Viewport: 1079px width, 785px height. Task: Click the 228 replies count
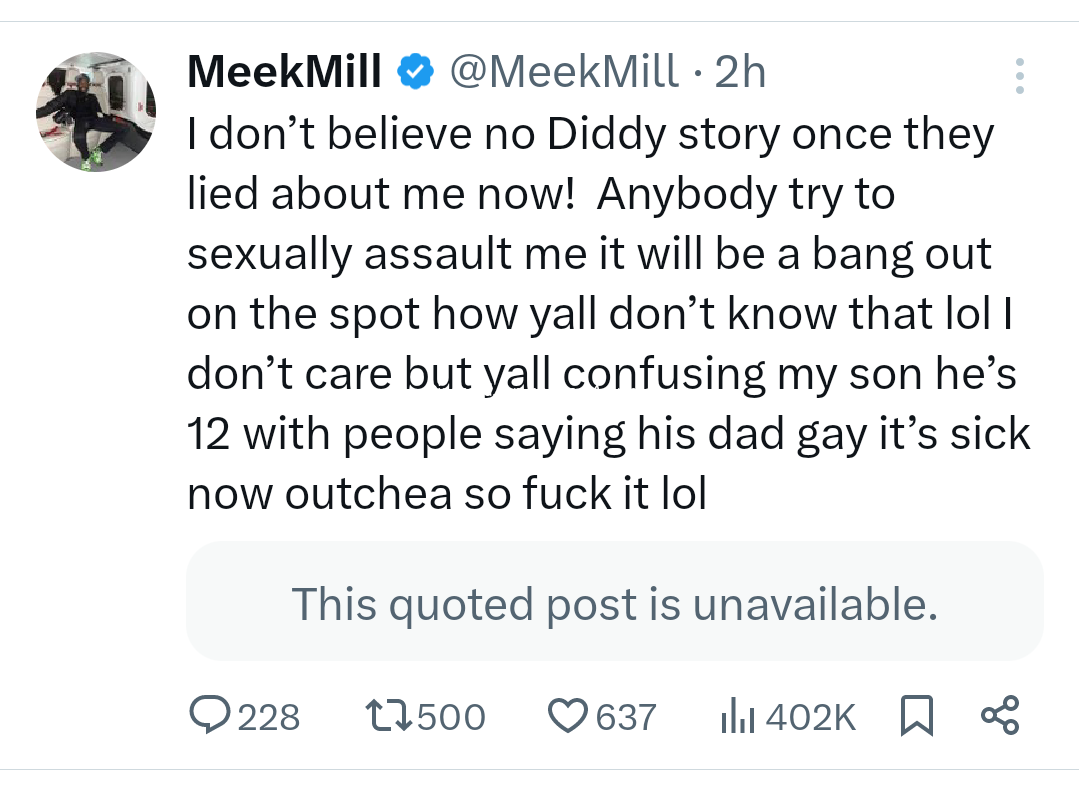268,717
